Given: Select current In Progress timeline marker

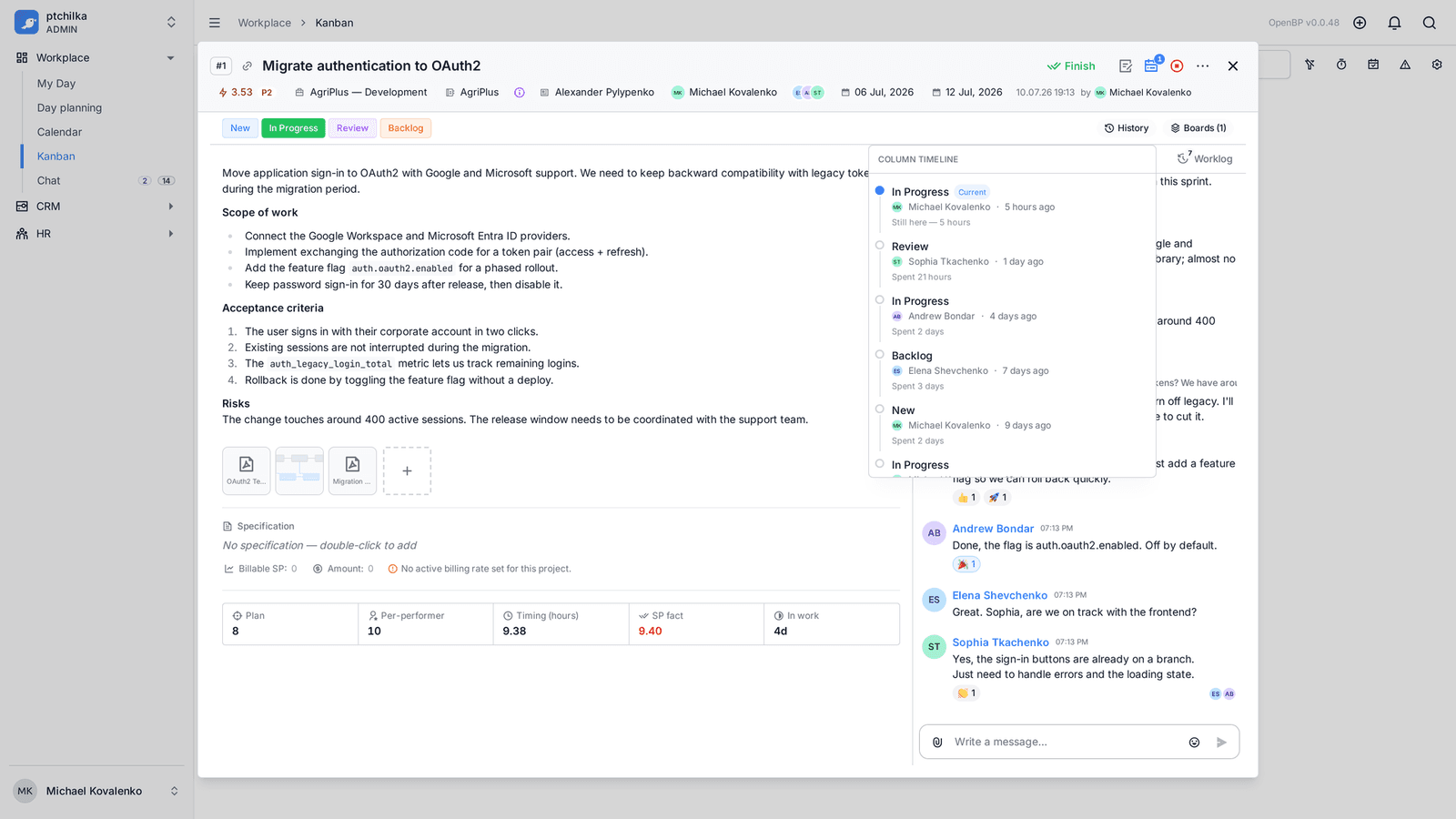Looking at the screenshot, I should [880, 191].
